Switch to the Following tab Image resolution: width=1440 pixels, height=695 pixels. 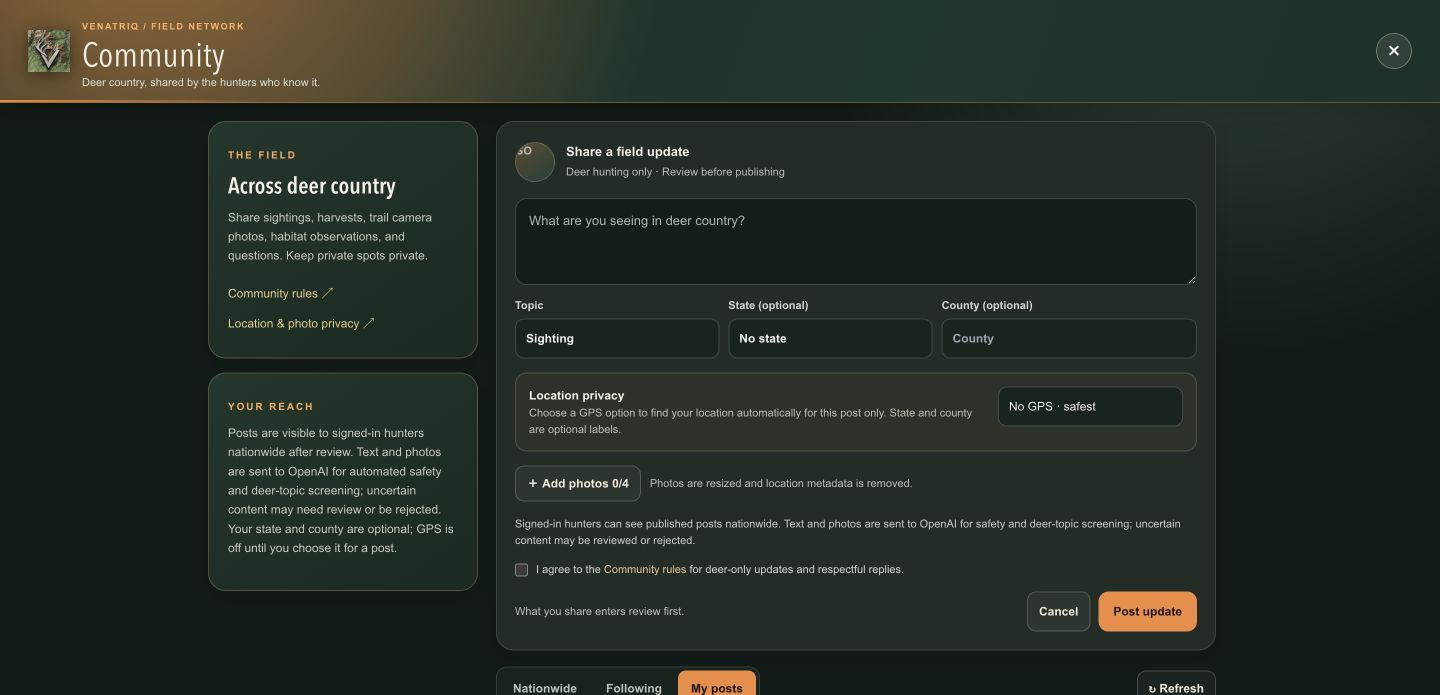[634, 688]
